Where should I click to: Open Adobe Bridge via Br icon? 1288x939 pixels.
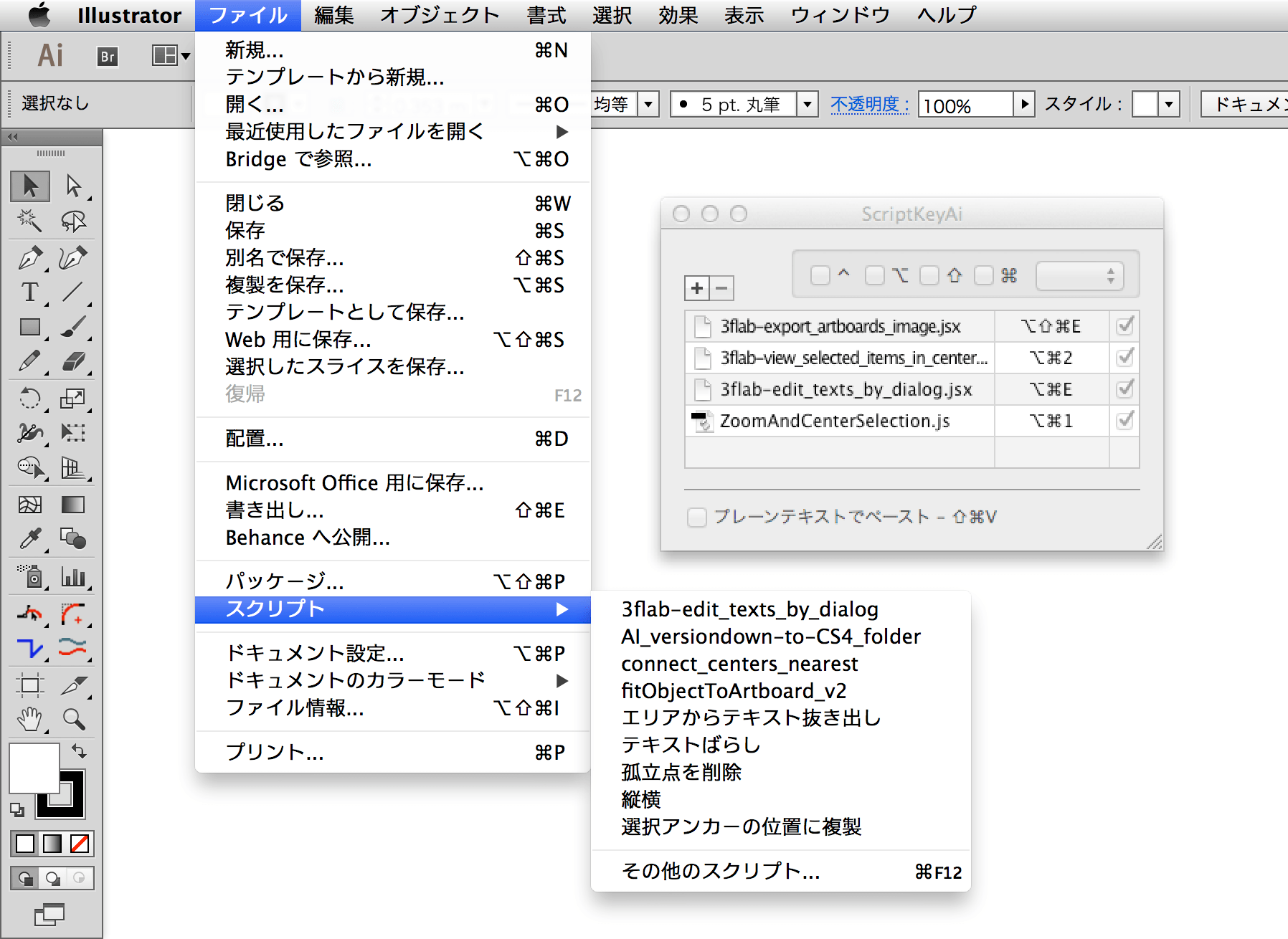(108, 56)
